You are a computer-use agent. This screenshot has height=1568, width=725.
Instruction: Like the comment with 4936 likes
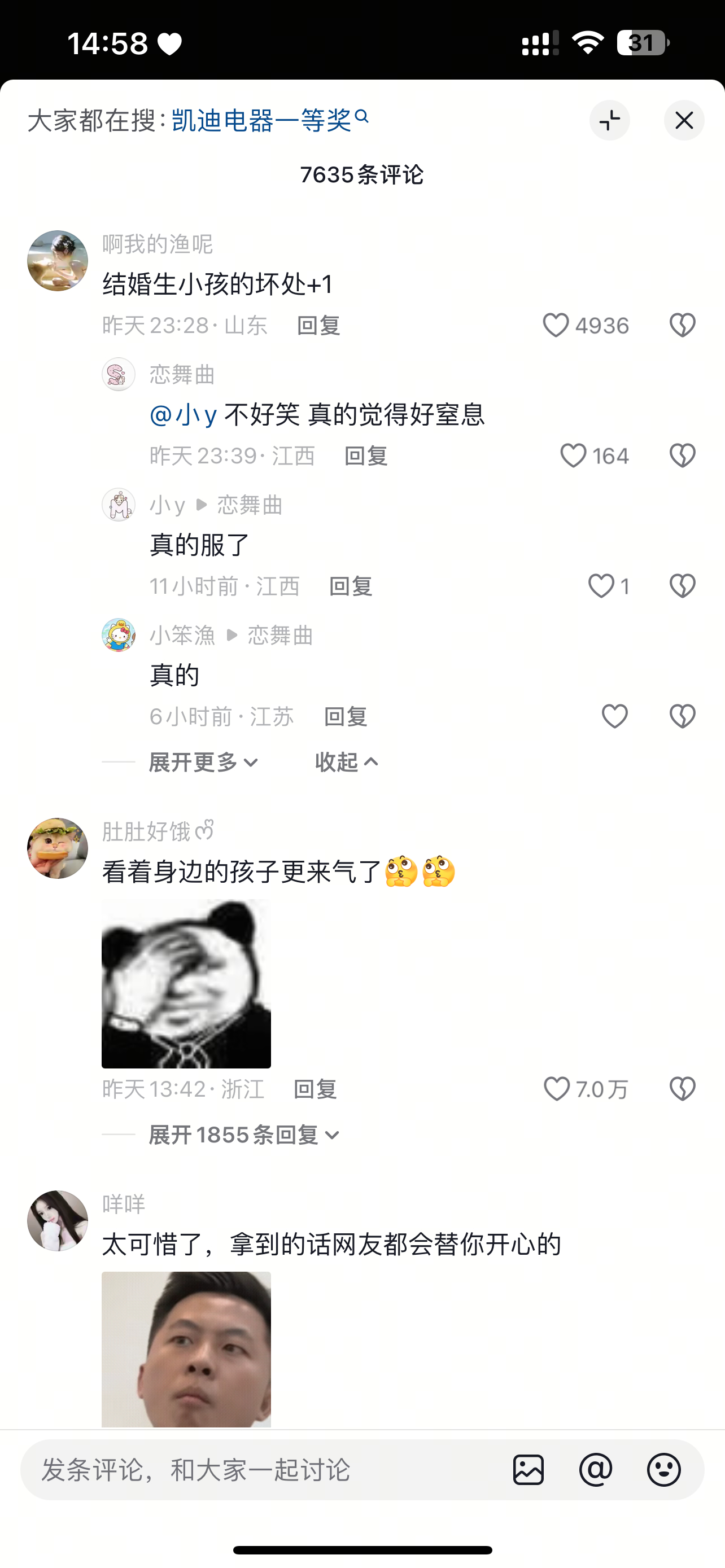click(x=556, y=325)
